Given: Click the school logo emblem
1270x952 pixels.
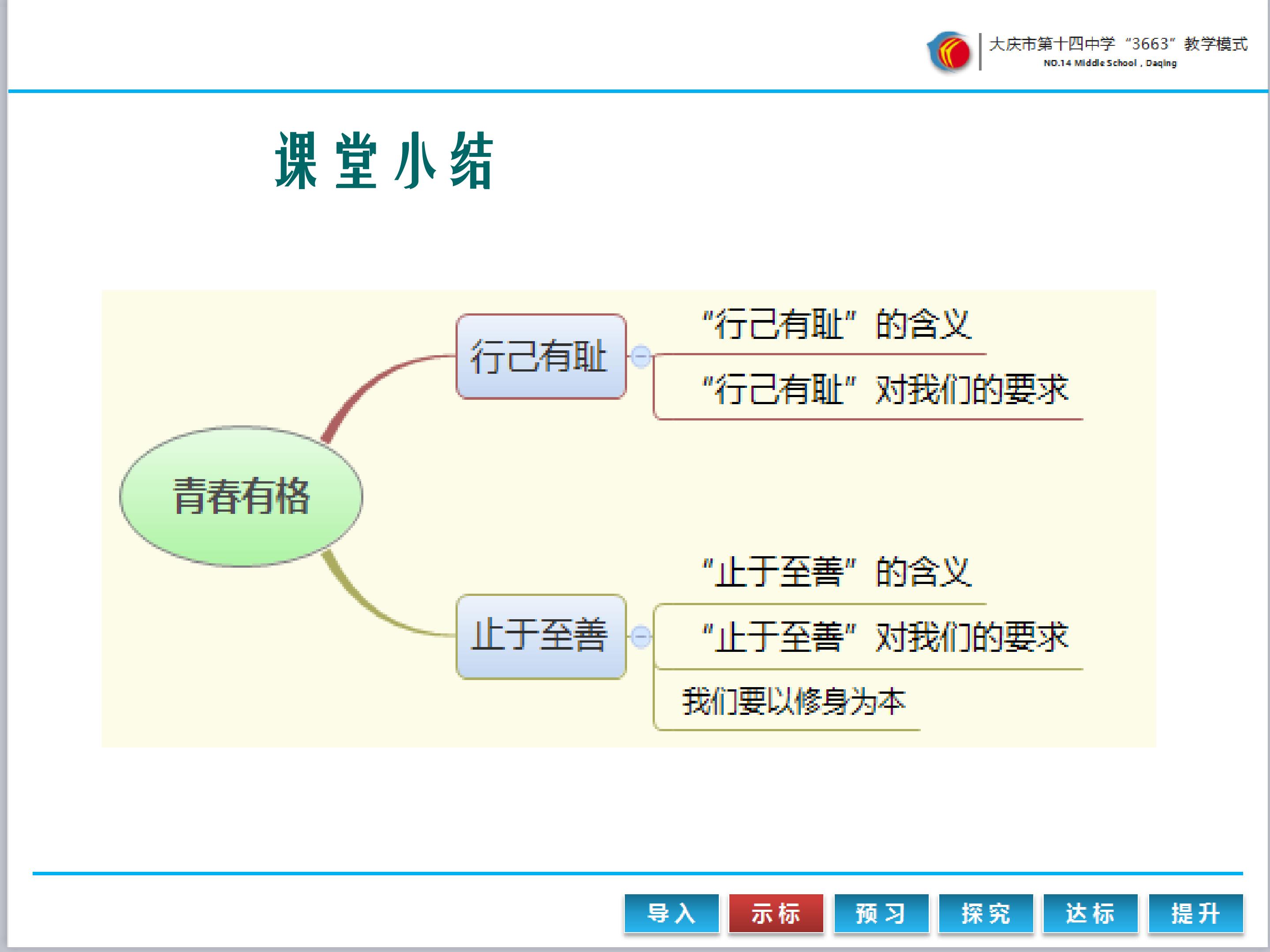Looking at the screenshot, I should click(949, 52).
